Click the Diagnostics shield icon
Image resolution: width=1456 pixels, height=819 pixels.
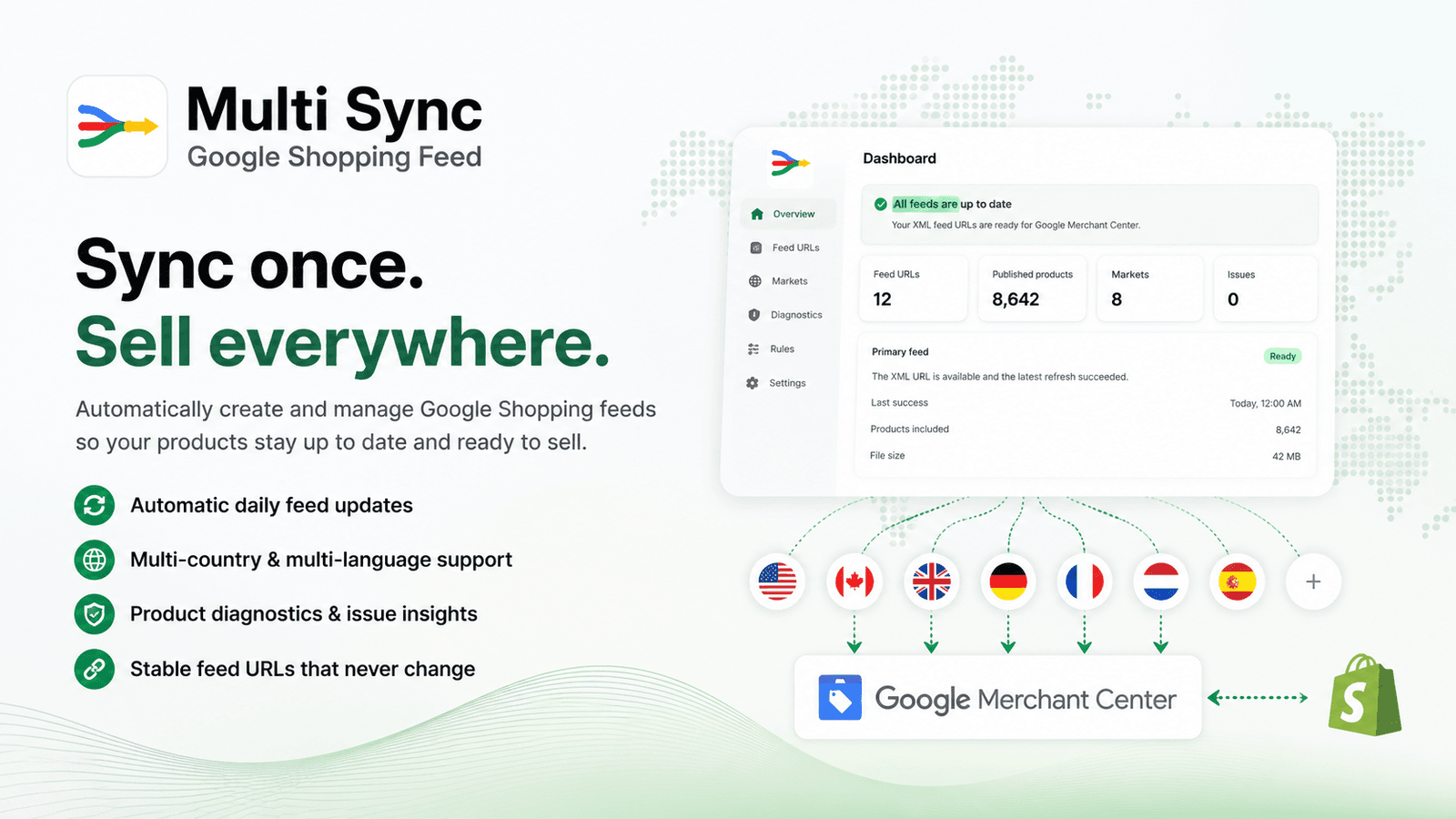[x=754, y=315]
